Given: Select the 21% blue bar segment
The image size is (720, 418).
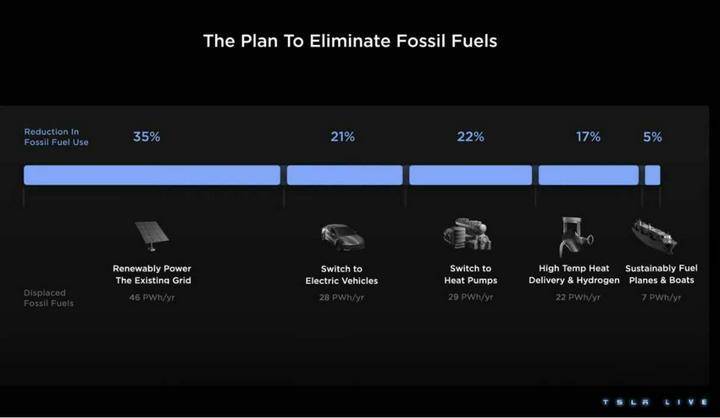Looking at the screenshot, I should (x=345, y=175).
